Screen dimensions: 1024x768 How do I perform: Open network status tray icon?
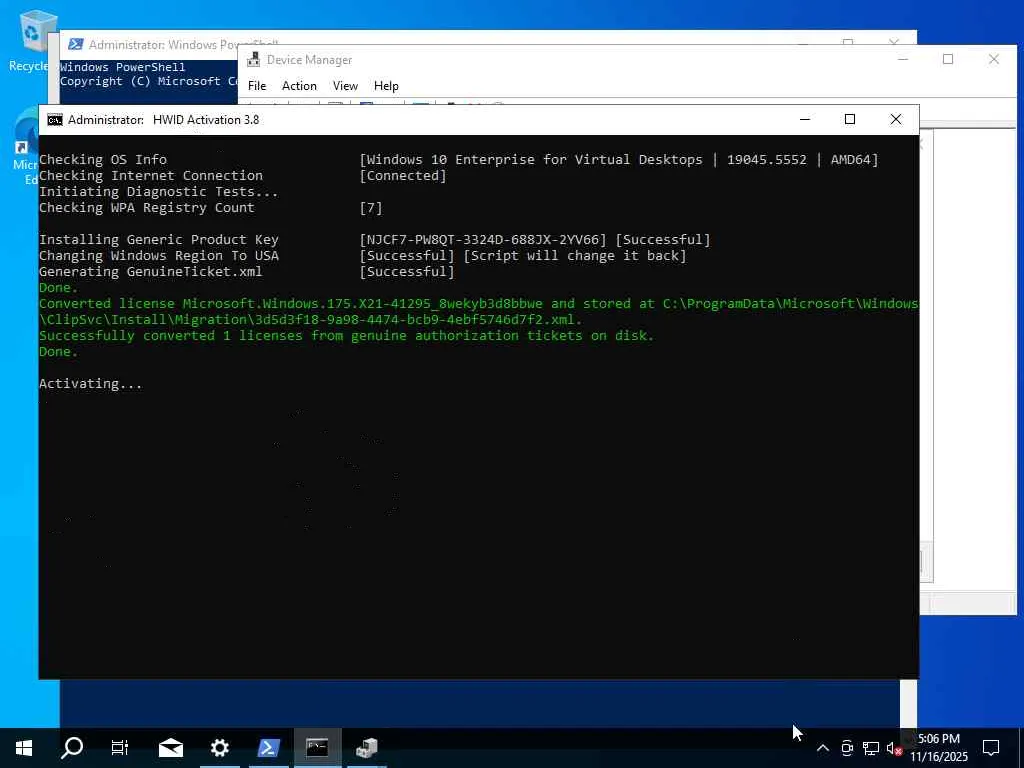(871, 748)
